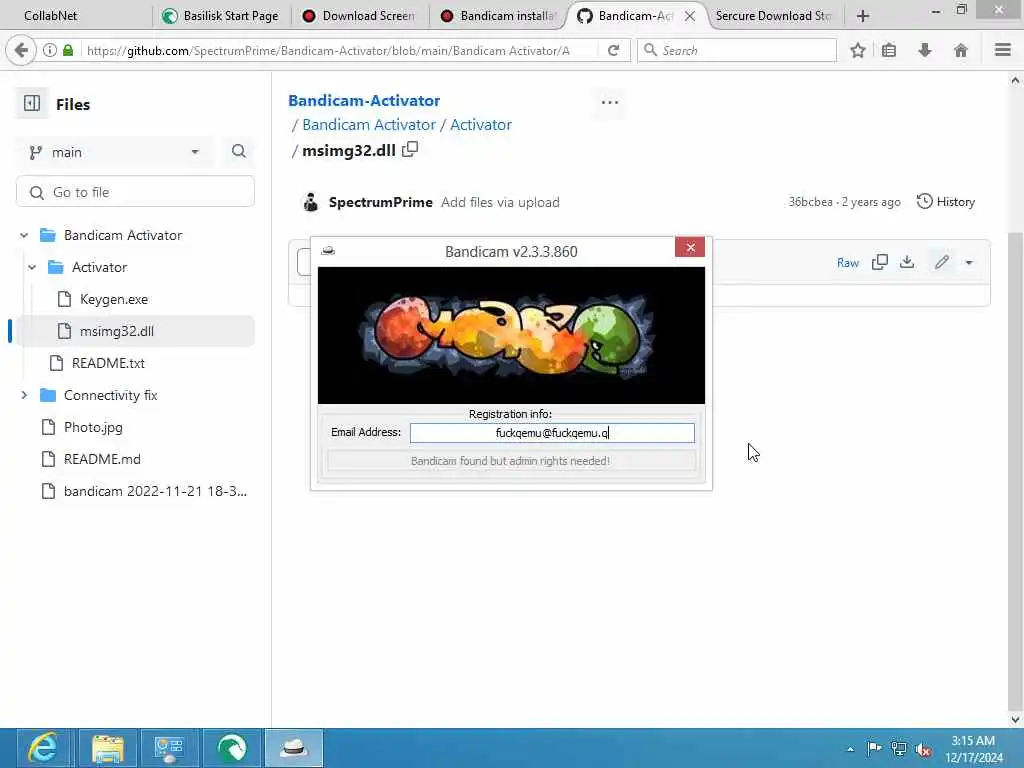Open Action Center flag tray icon

(x=874, y=749)
